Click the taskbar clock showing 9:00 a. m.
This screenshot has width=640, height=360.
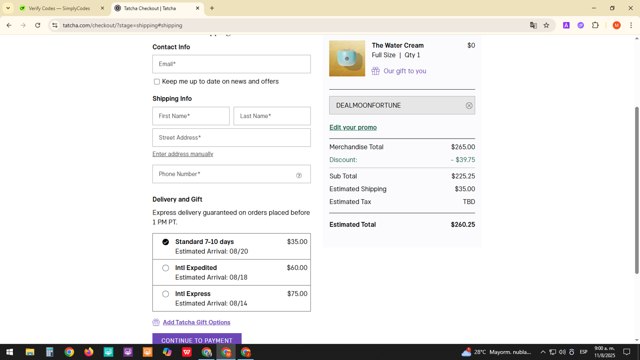pyautogui.click(x=604, y=352)
